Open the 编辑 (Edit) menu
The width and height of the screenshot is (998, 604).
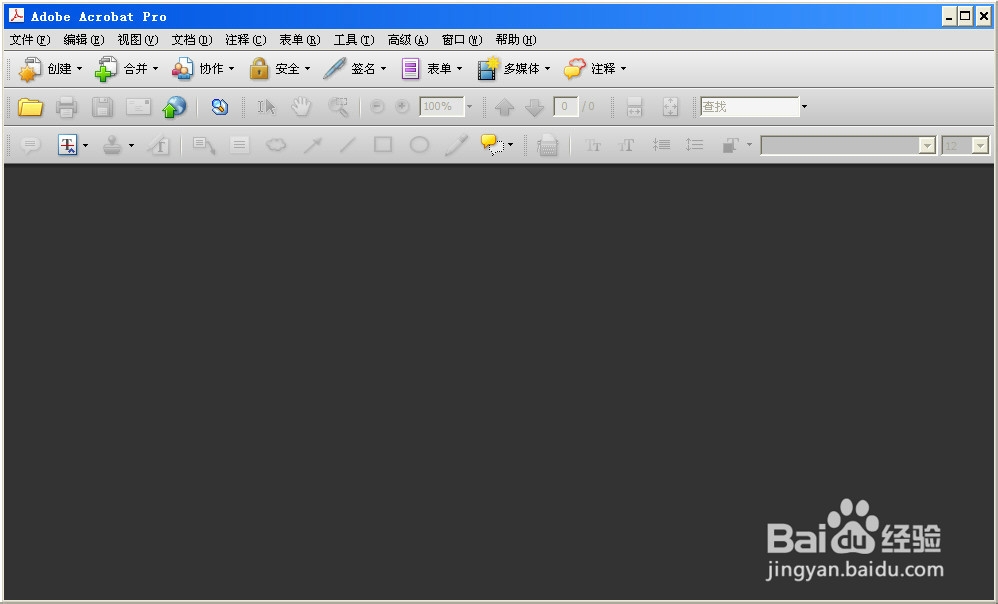[x=84, y=40]
